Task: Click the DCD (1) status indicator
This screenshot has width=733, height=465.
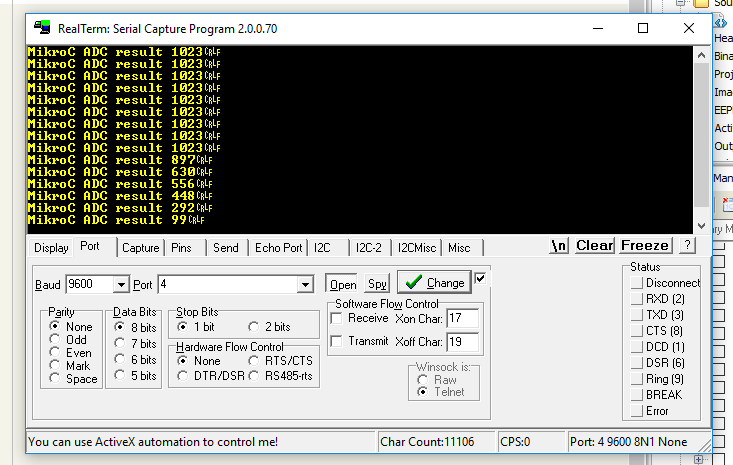Action: [636, 347]
